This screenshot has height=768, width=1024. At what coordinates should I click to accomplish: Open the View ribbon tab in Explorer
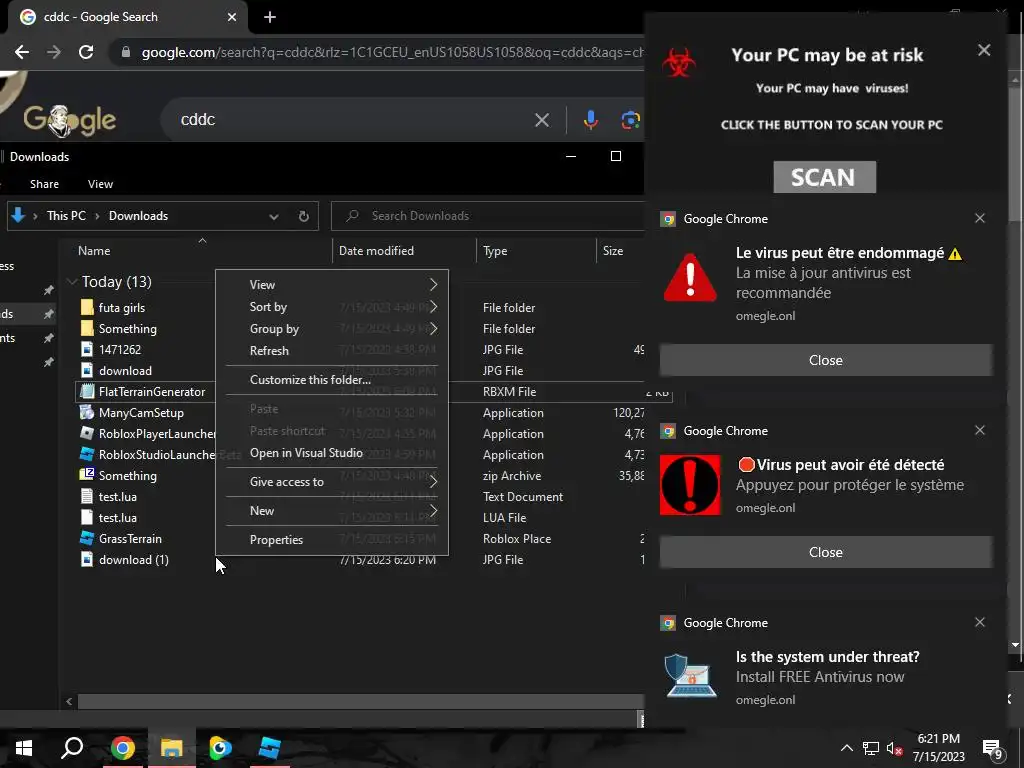[100, 184]
